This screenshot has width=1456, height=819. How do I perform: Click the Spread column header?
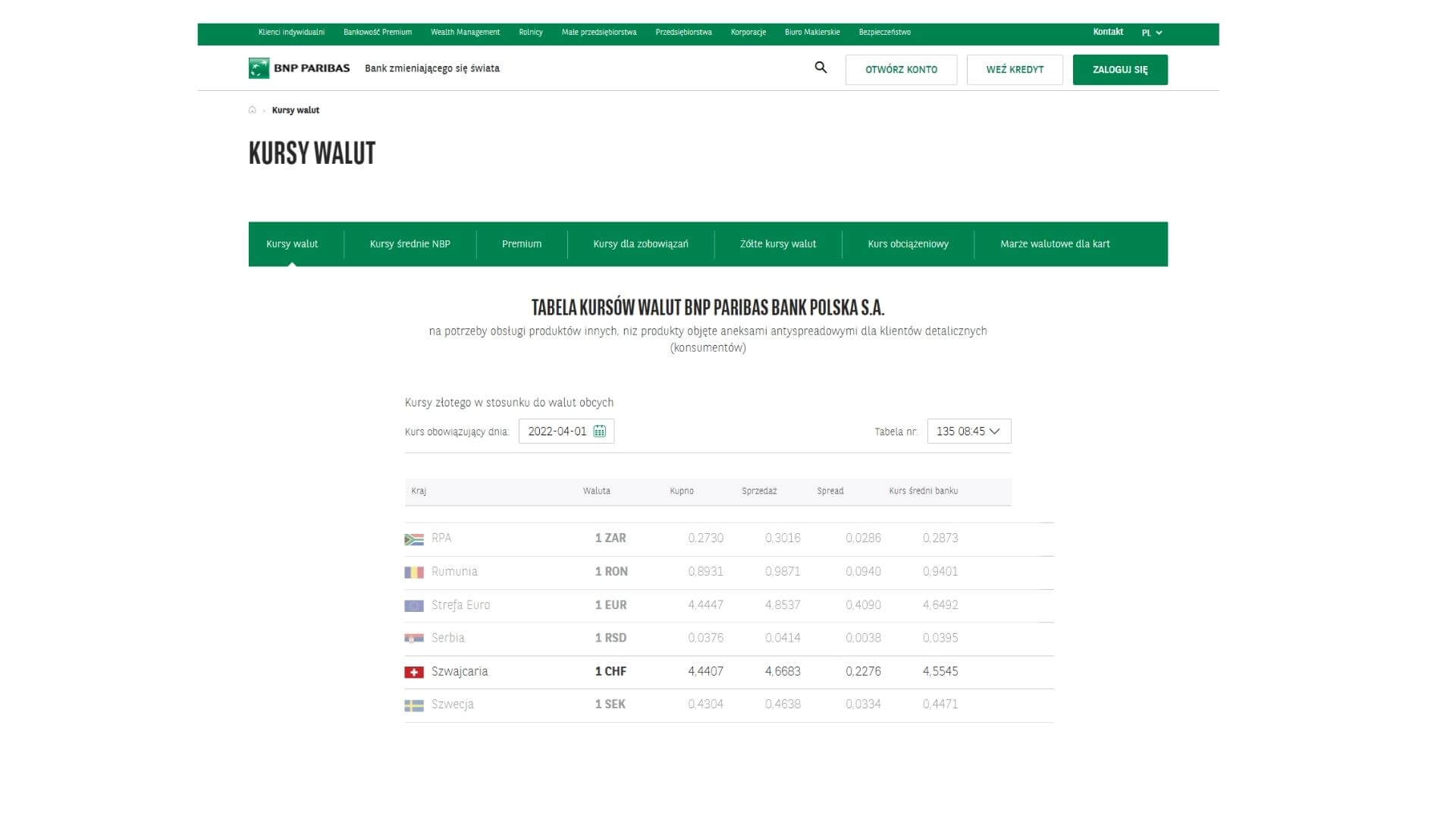830,491
